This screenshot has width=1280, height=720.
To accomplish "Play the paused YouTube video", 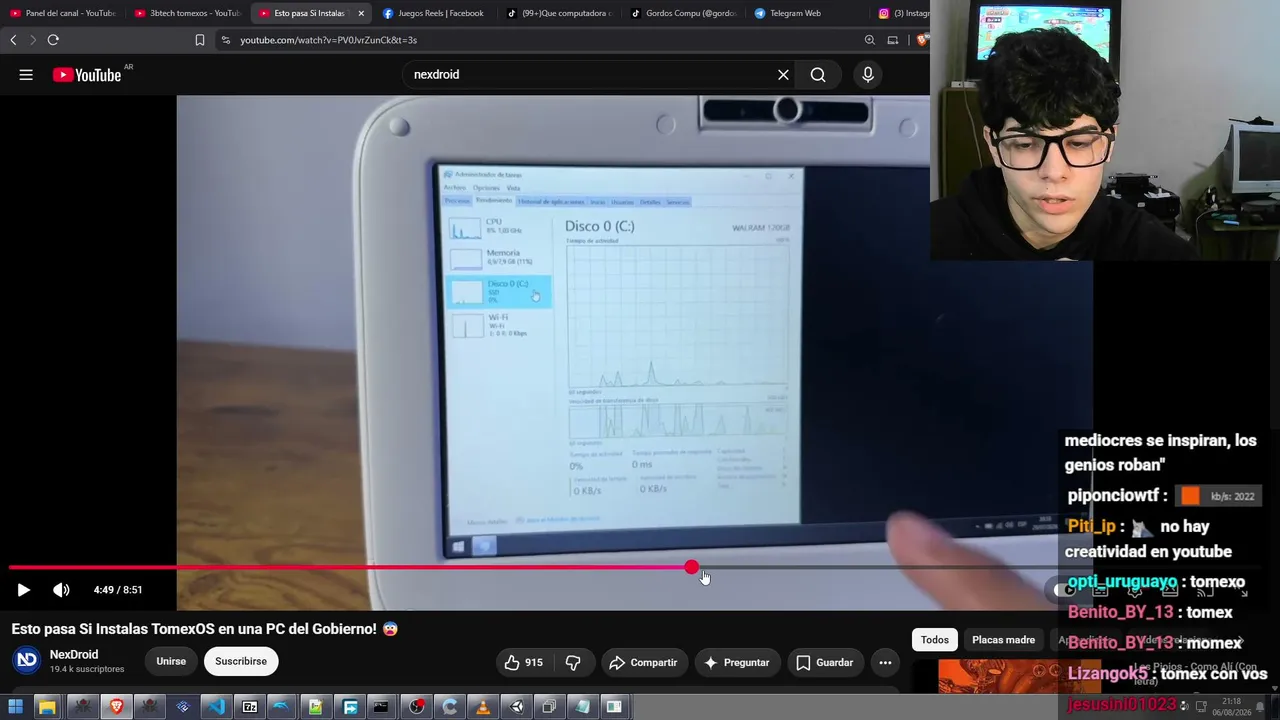I will click(x=24, y=590).
